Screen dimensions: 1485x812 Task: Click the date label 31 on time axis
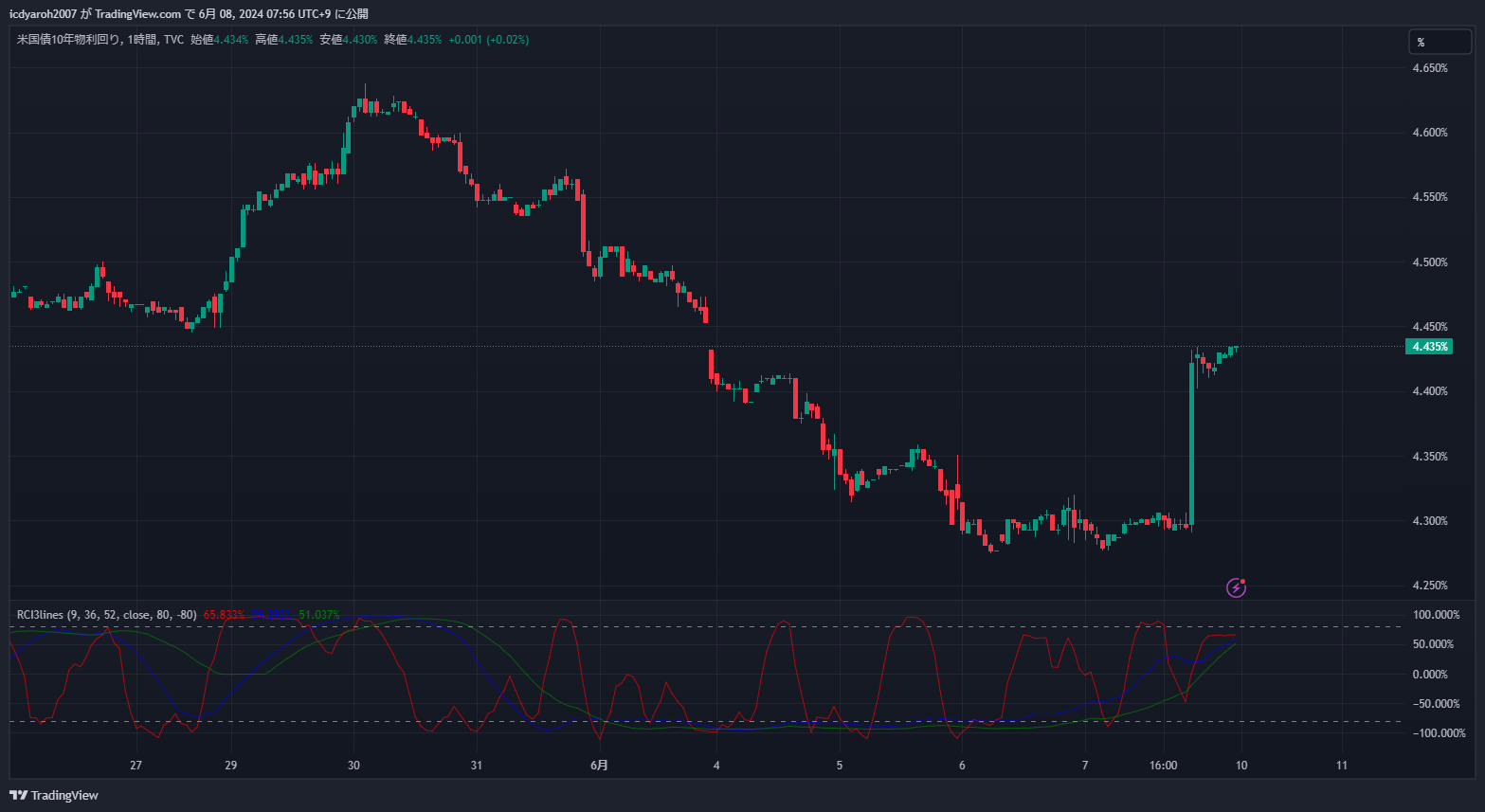pos(476,766)
